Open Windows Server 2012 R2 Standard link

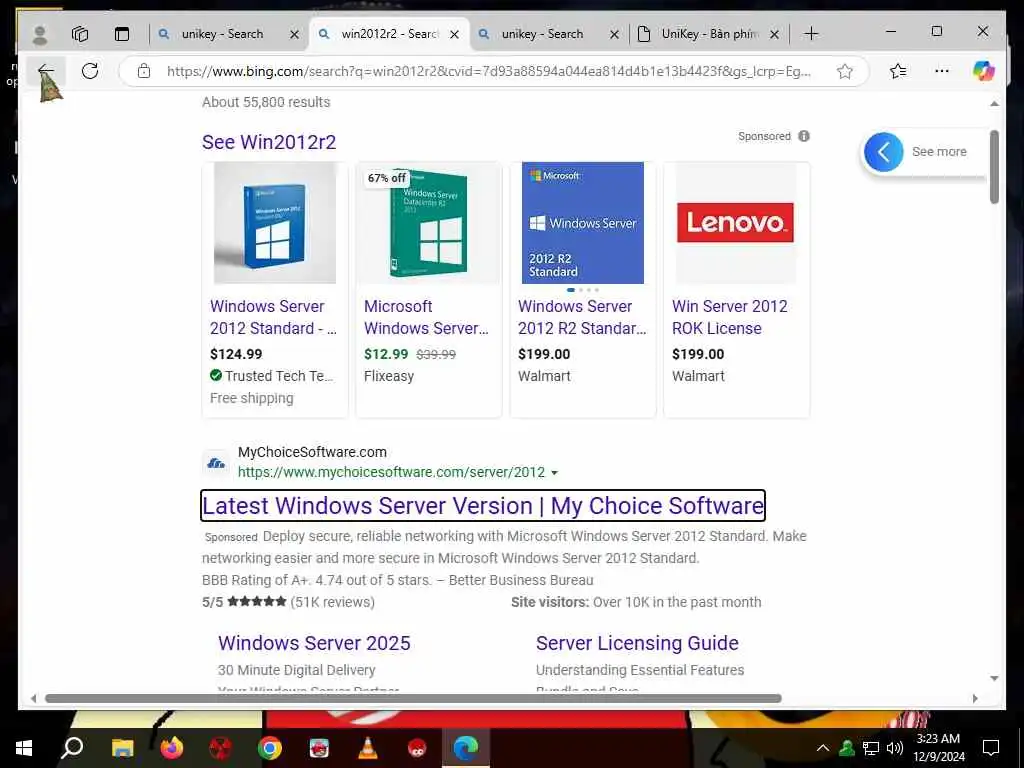tap(582, 317)
